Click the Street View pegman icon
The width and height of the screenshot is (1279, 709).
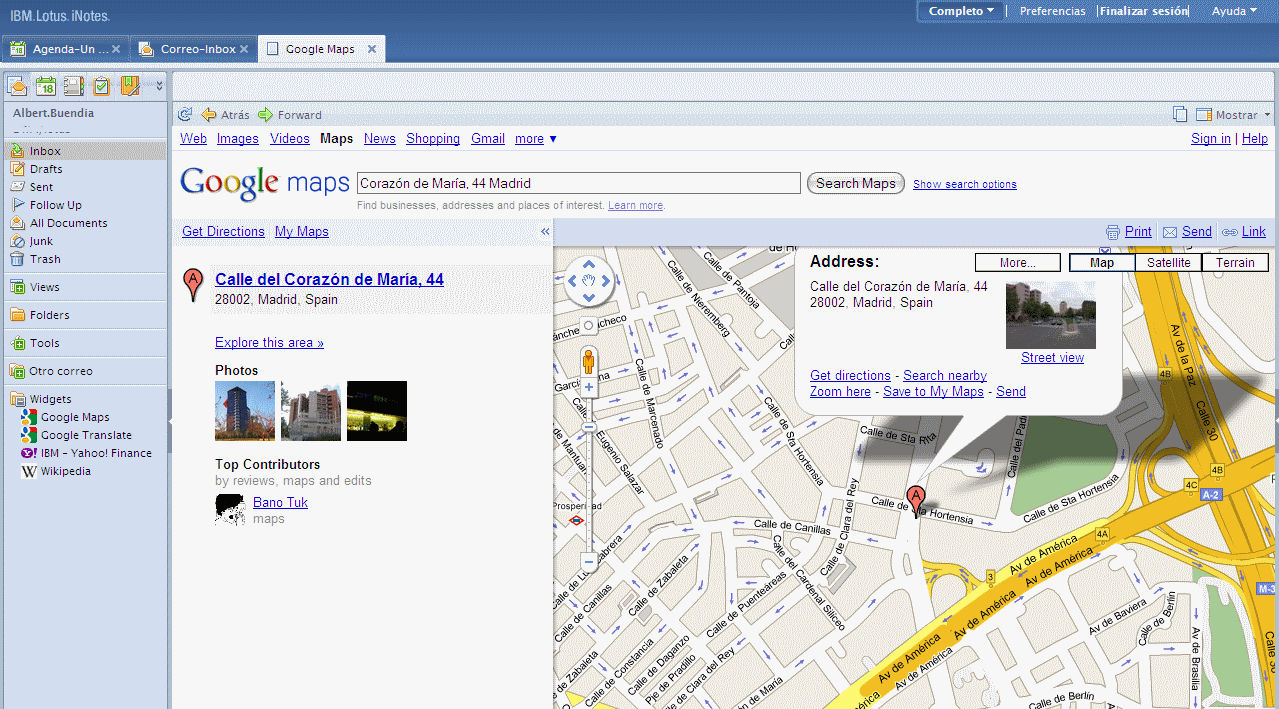click(588, 360)
